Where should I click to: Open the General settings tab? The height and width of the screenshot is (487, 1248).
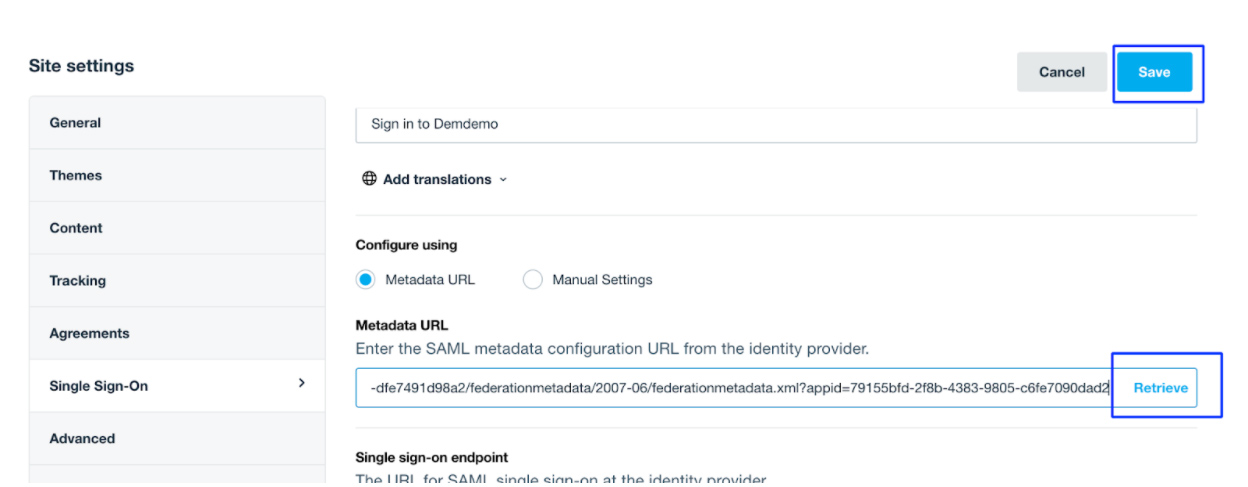pos(76,123)
